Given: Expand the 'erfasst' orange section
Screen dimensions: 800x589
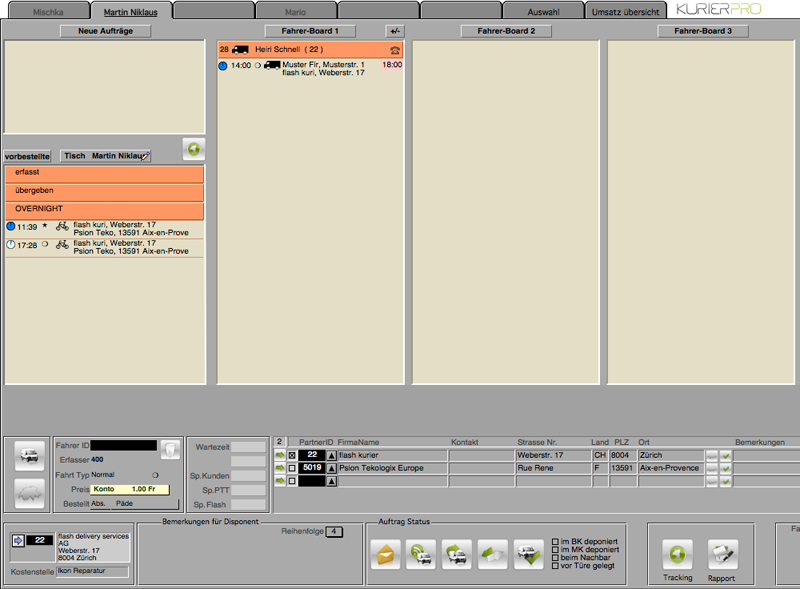Looking at the screenshot, I should pos(105,174).
